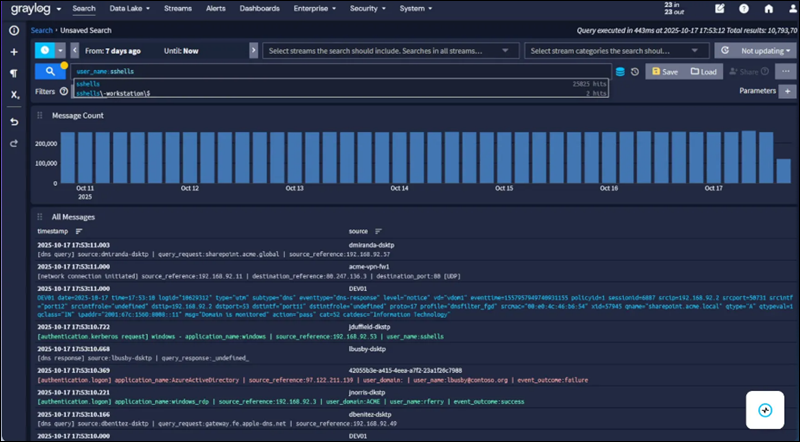Select the sshells\-workstation\$ suggestion
800x442 pixels.
point(341,93)
